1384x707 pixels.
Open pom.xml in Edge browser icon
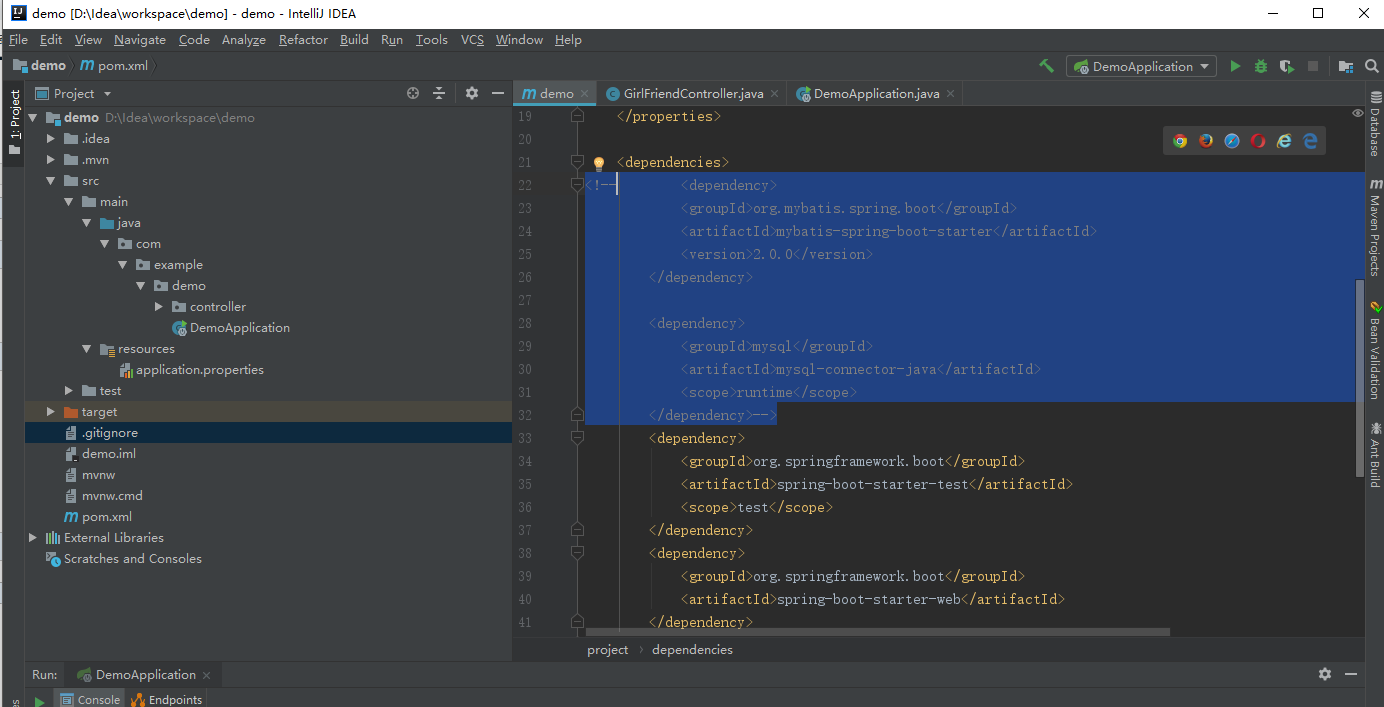(1310, 141)
